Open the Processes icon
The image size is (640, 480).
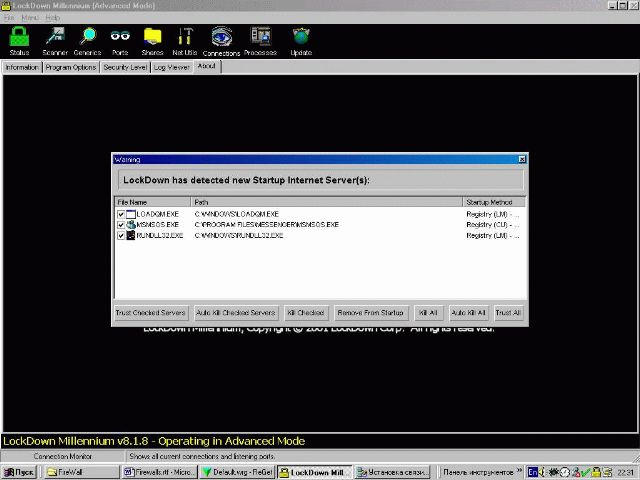(x=260, y=41)
